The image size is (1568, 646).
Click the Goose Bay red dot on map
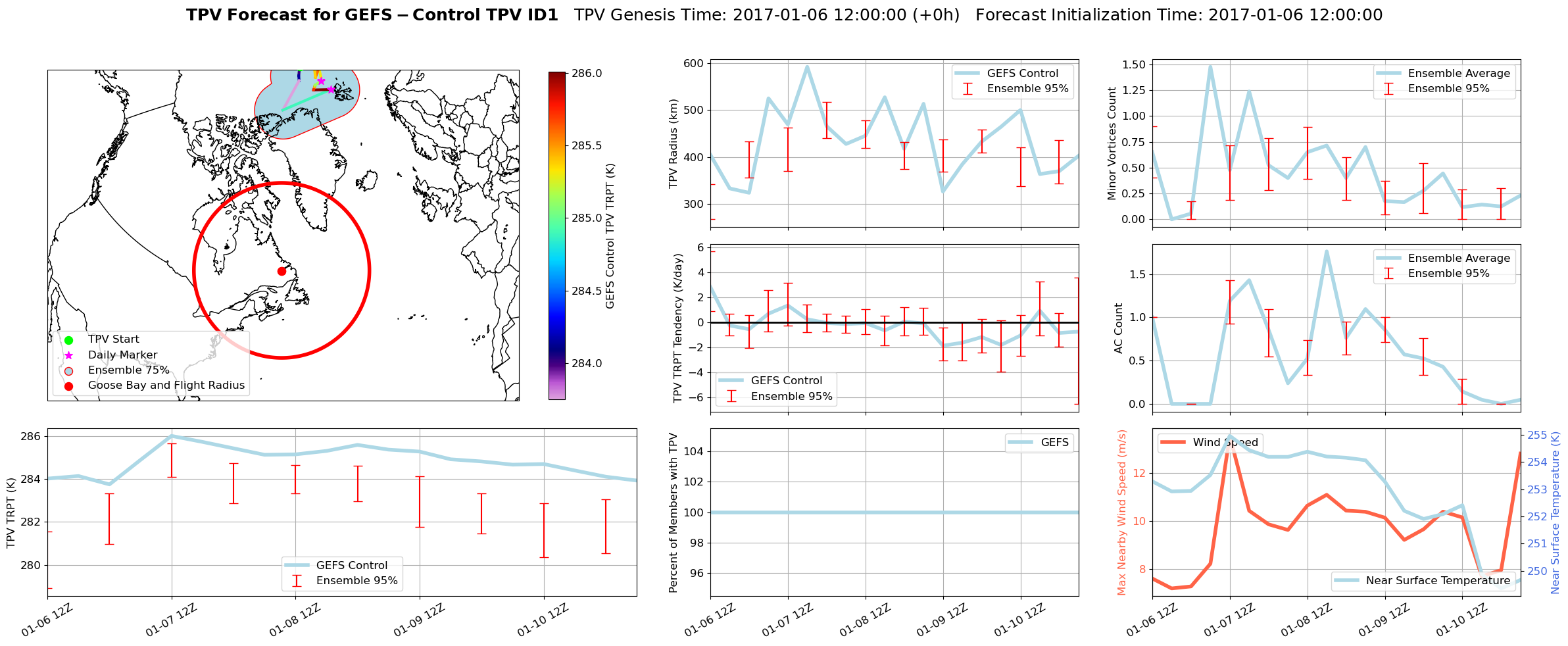click(x=282, y=271)
